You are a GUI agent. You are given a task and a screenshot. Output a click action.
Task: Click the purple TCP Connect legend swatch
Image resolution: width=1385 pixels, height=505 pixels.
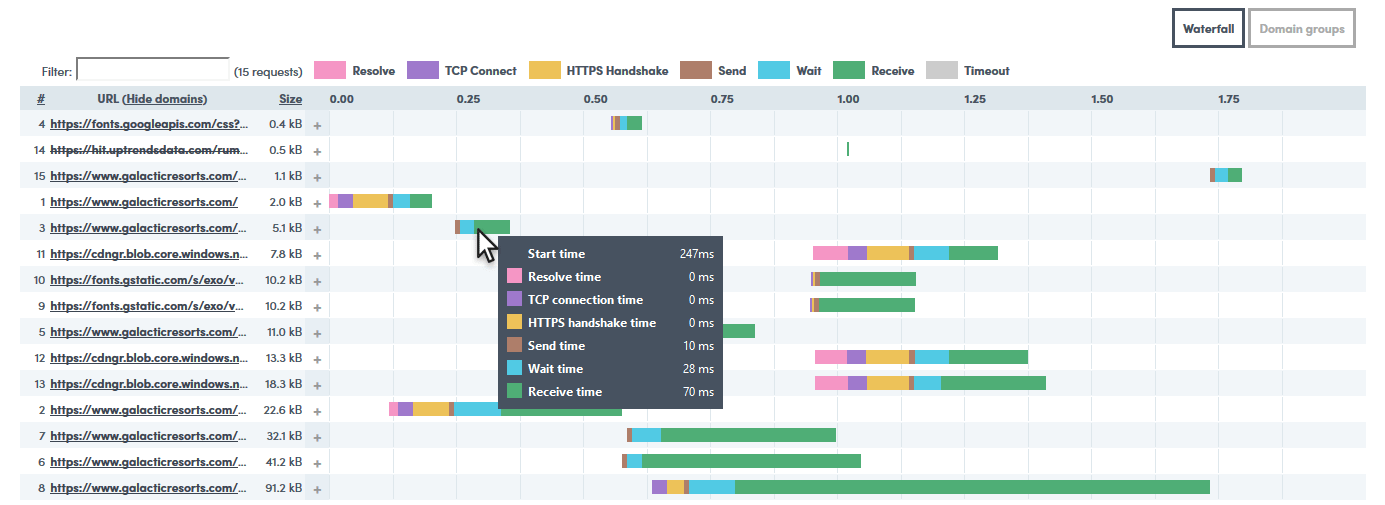coord(423,70)
